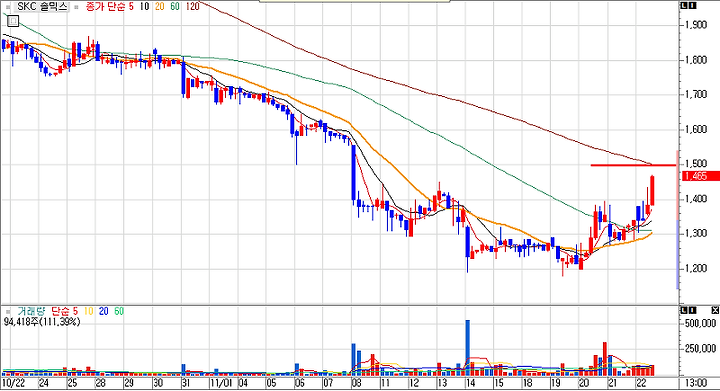720x391 pixels.
Task: Click the 08 date axis label
Action: (x=356, y=383)
